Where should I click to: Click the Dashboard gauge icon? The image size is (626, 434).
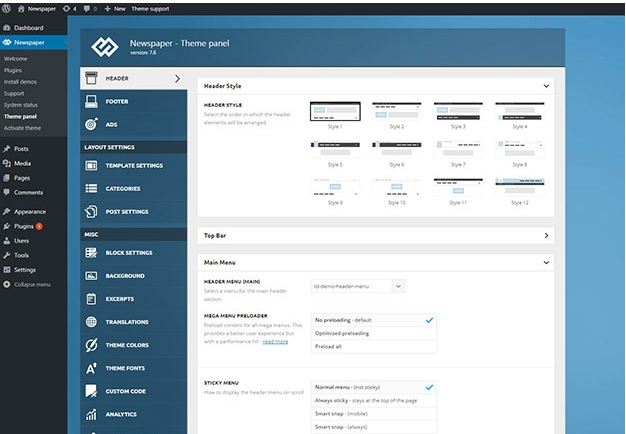[x=6, y=28]
